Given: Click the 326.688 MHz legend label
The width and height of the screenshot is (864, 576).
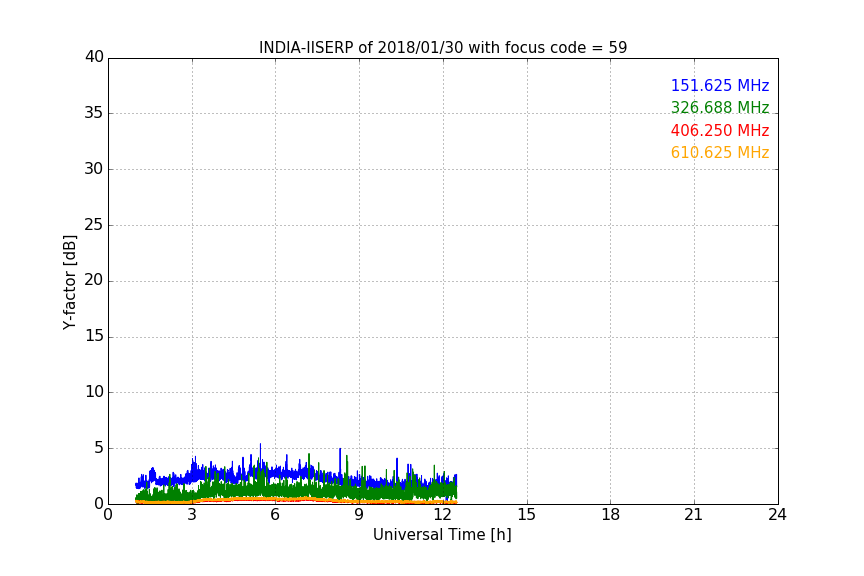Looking at the screenshot, I should tap(720, 107).
